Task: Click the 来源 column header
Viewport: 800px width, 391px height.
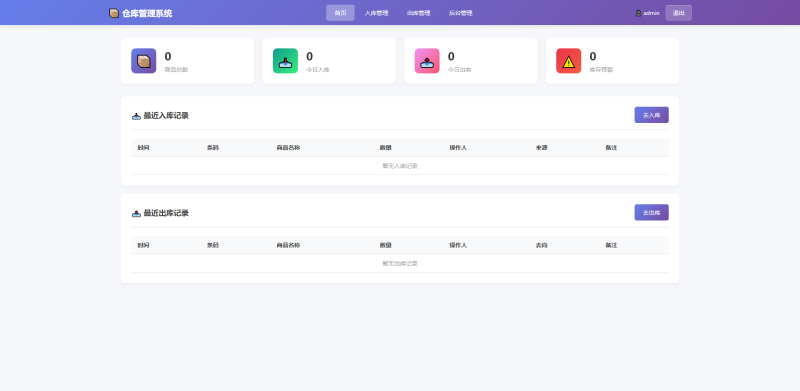Action: point(541,148)
